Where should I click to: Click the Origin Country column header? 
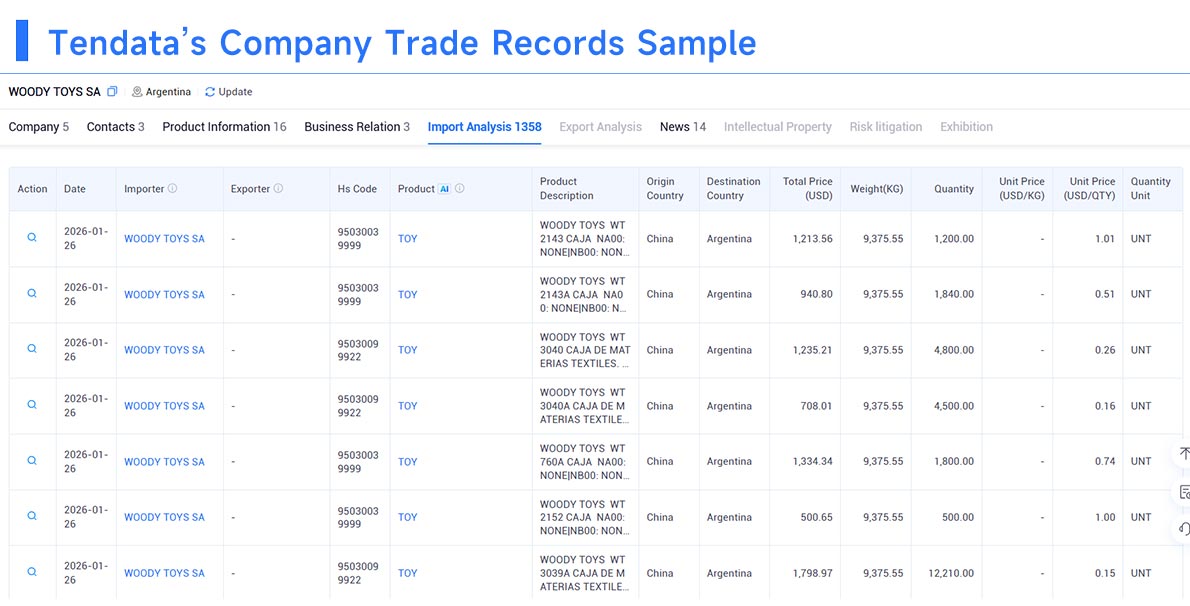pos(665,188)
